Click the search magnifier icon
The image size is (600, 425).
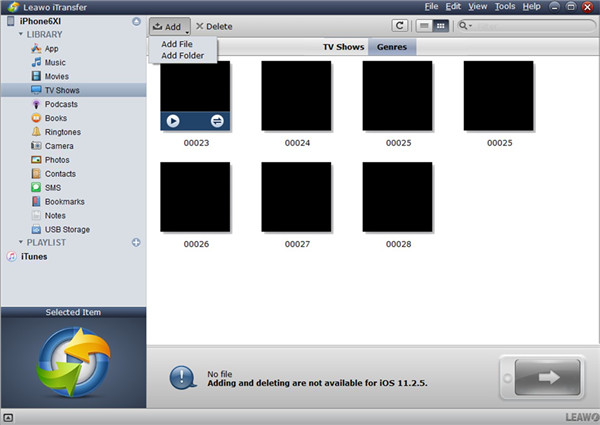[463, 26]
